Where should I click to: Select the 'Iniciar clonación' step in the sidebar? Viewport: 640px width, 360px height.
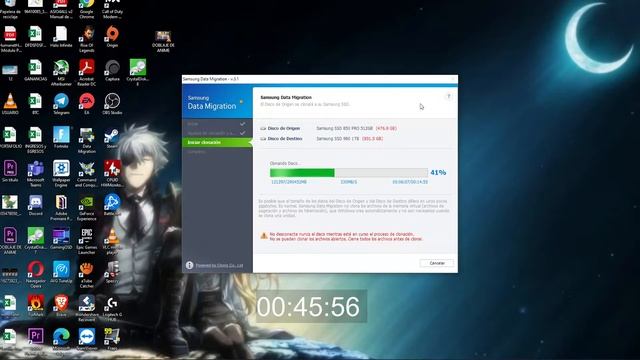(x=217, y=142)
